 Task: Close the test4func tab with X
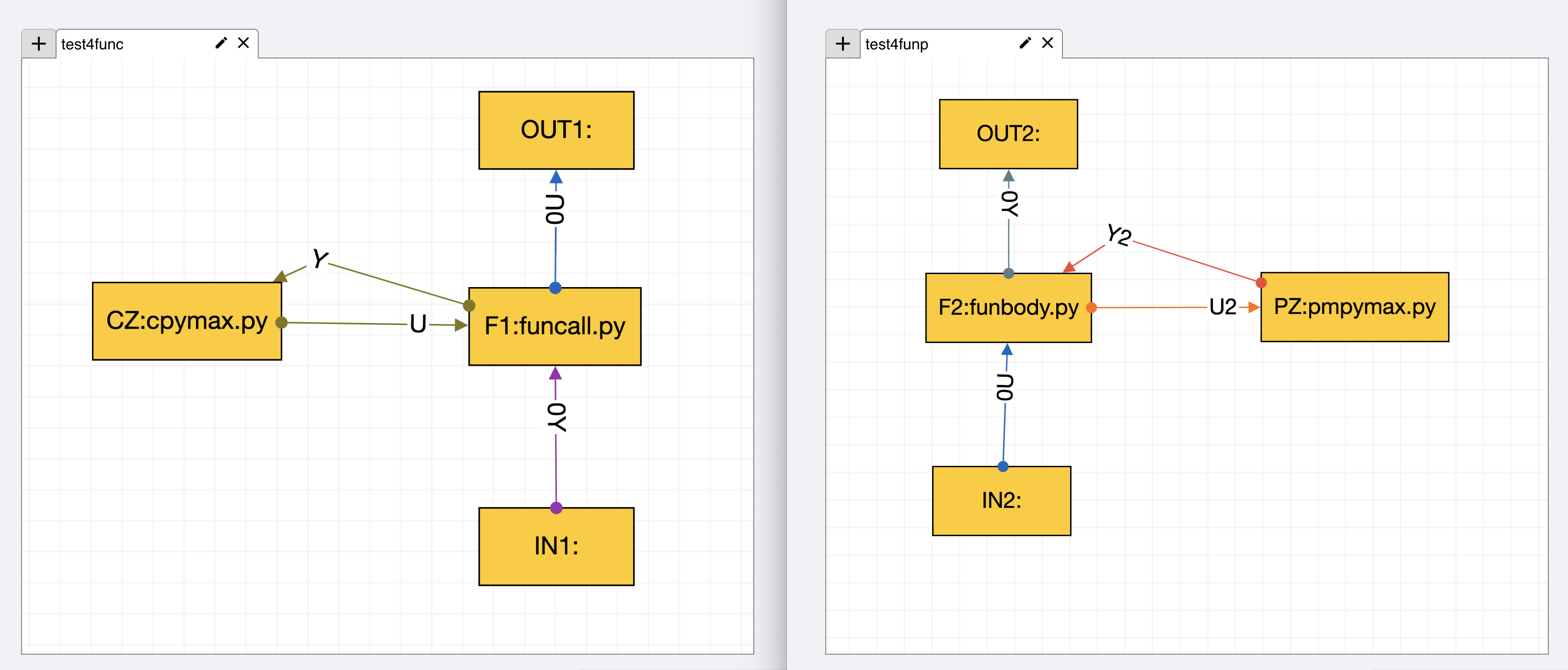tap(243, 43)
